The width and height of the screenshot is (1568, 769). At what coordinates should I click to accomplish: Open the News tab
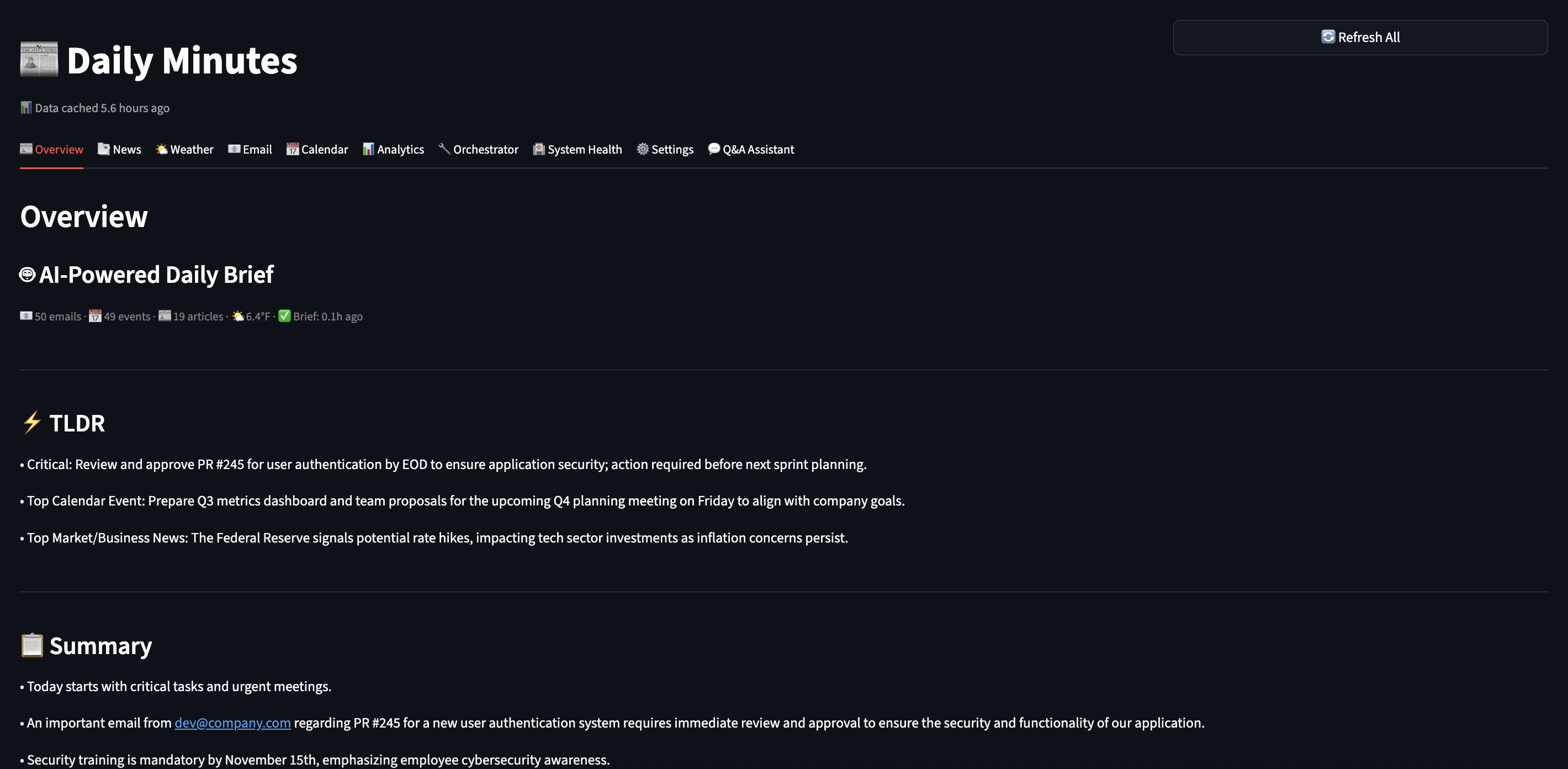(119, 149)
